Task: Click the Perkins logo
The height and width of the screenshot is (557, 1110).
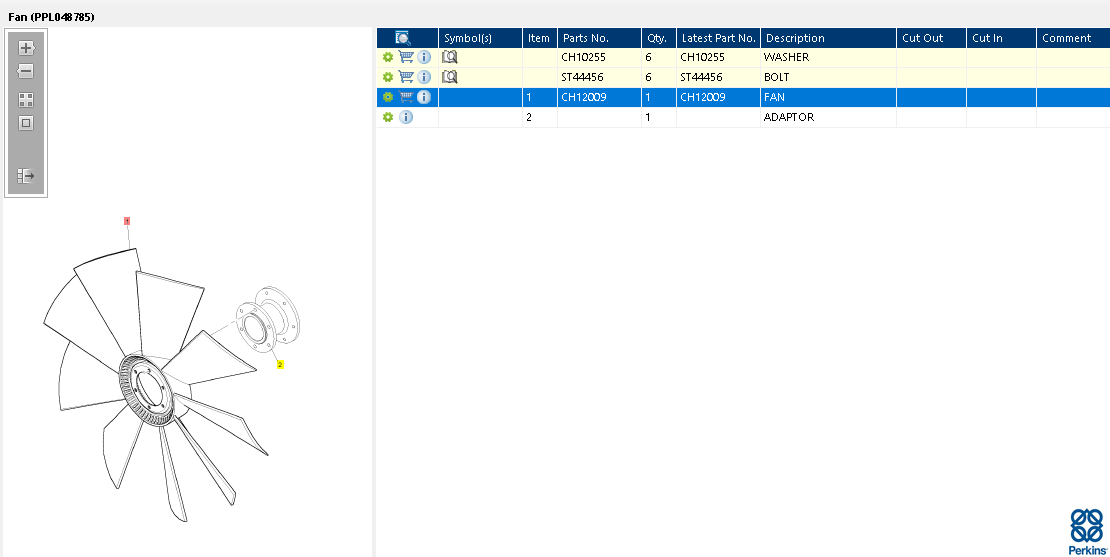Action: click(x=1088, y=531)
